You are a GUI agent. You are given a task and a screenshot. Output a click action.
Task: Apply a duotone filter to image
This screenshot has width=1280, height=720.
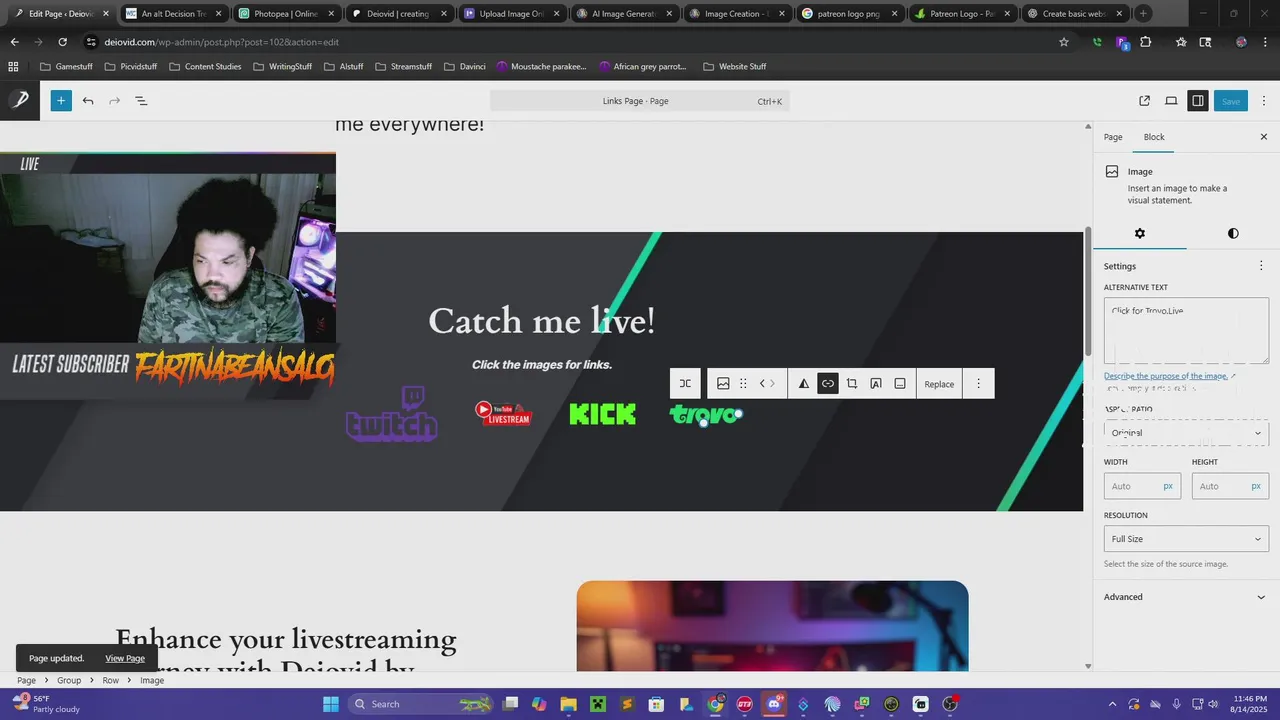(803, 384)
